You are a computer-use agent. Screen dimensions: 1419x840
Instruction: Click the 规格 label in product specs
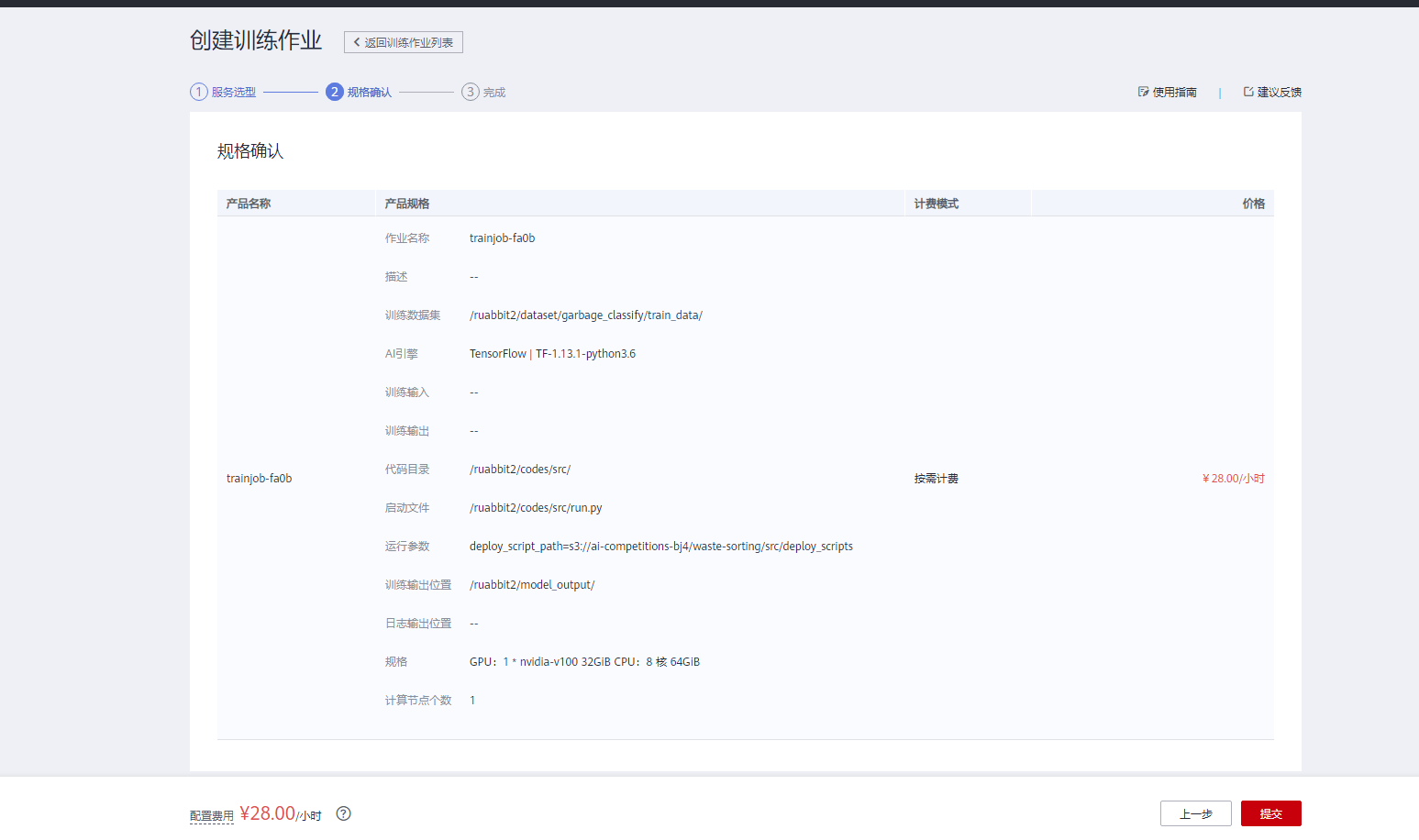pos(396,662)
